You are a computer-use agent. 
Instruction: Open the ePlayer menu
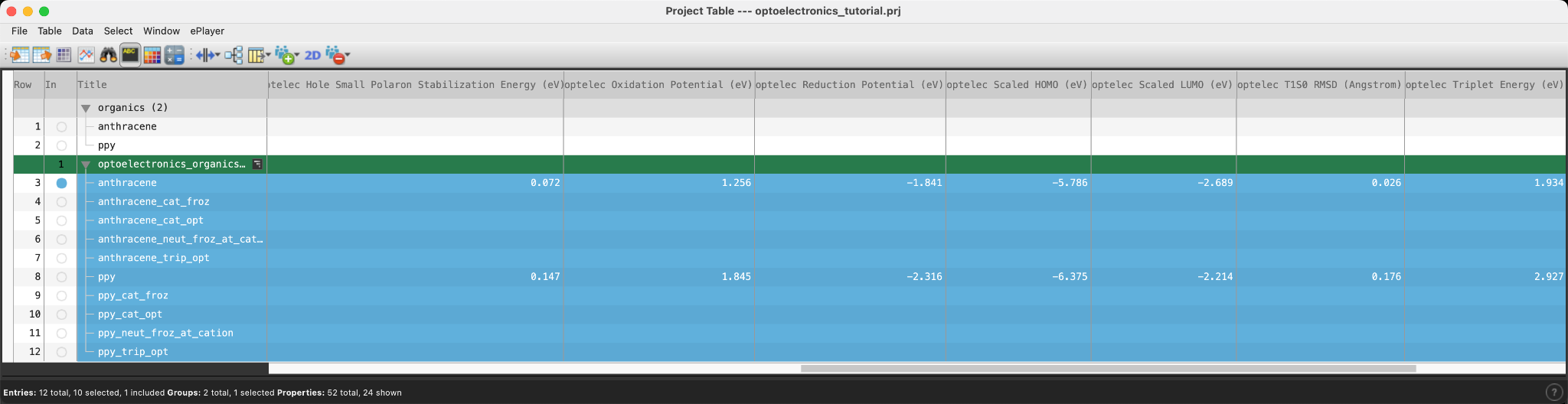(x=207, y=31)
